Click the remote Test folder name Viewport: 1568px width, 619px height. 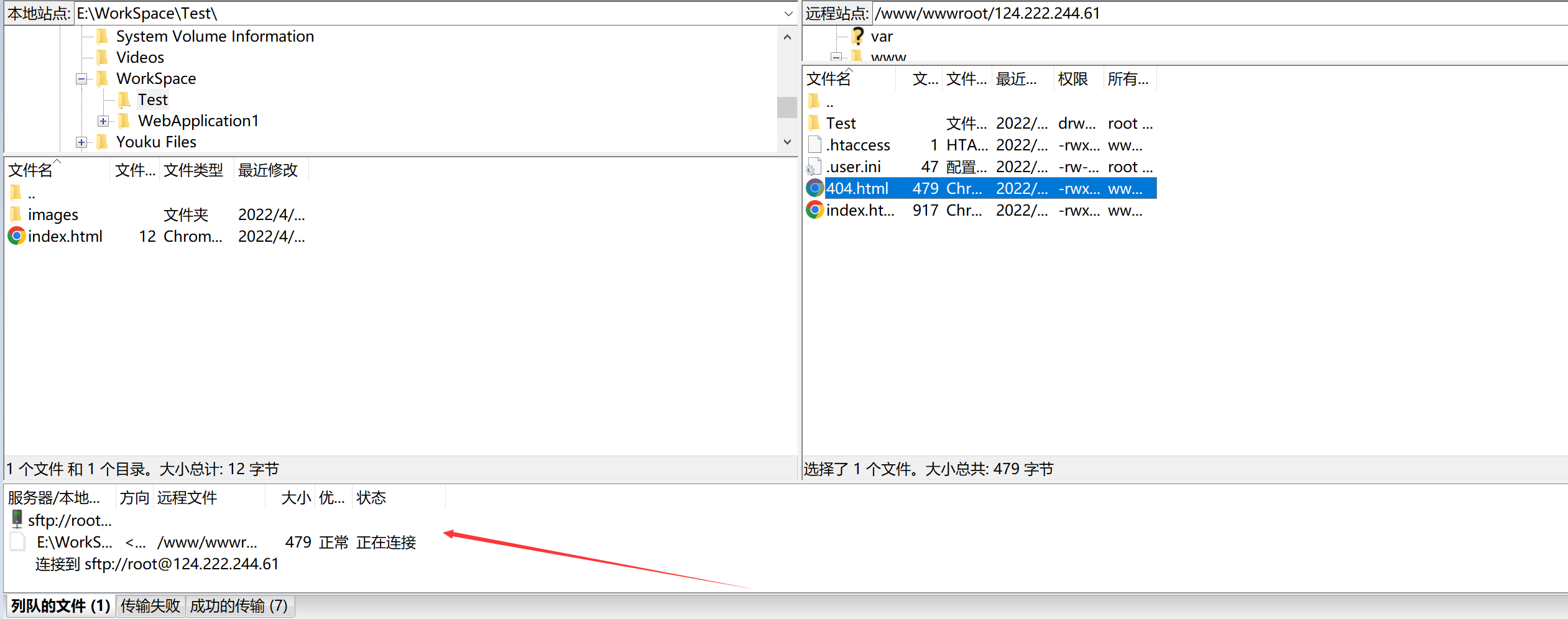841,123
